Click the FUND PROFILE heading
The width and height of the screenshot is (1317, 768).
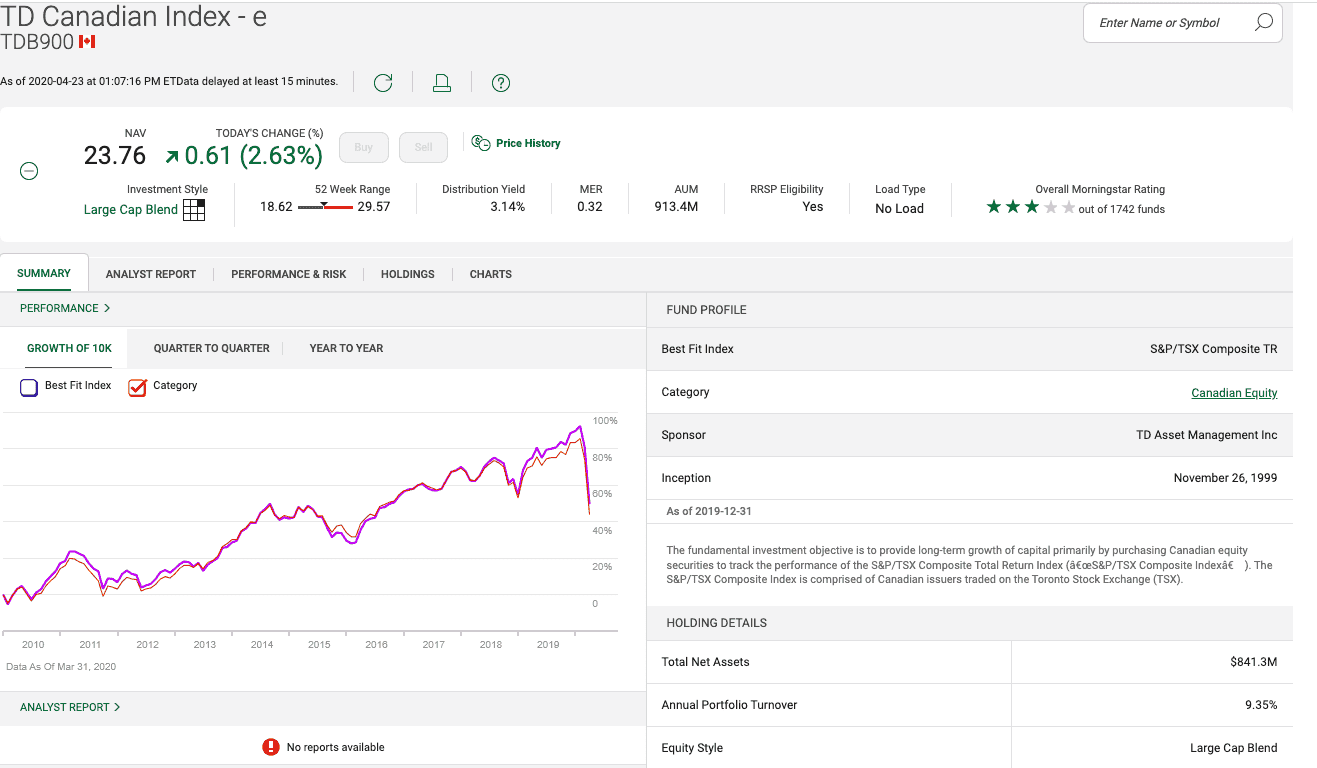click(x=706, y=310)
